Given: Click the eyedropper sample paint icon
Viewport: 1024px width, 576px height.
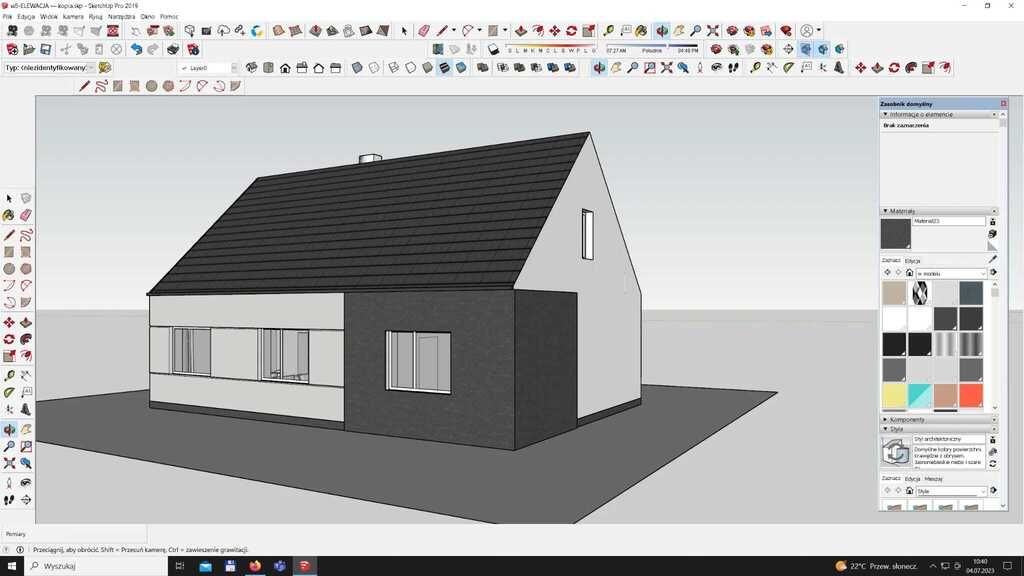Looking at the screenshot, I should pyautogui.click(x=992, y=259).
